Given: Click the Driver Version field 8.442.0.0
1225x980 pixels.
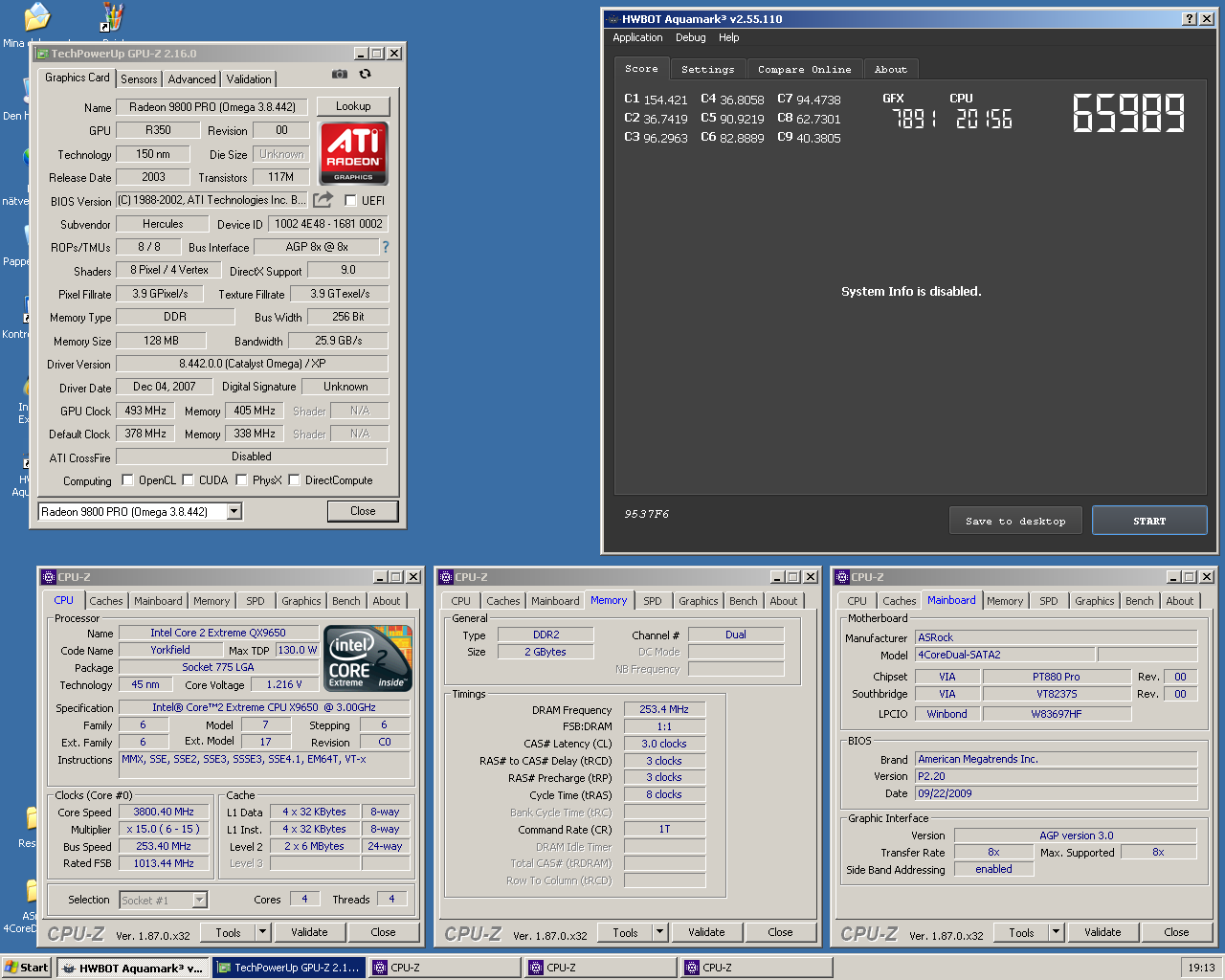Looking at the screenshot, I should tap(253, 364).
